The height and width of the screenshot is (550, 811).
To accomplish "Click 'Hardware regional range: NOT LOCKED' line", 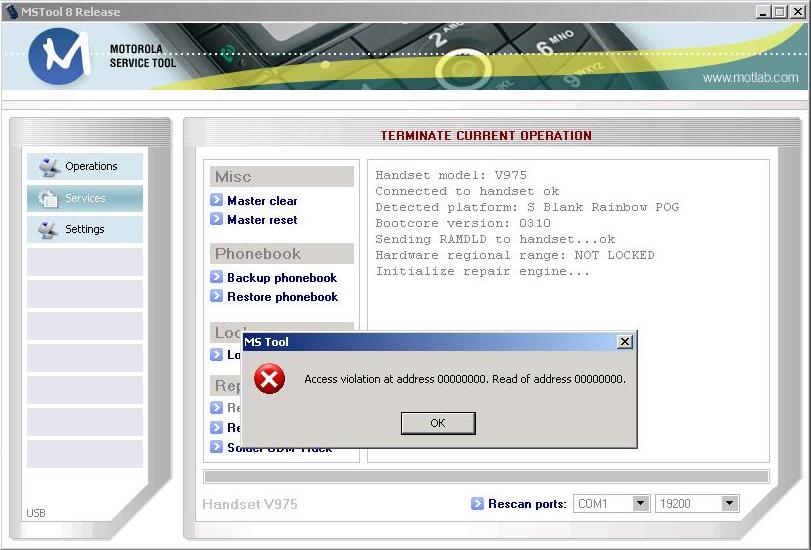I will (515, 255).
